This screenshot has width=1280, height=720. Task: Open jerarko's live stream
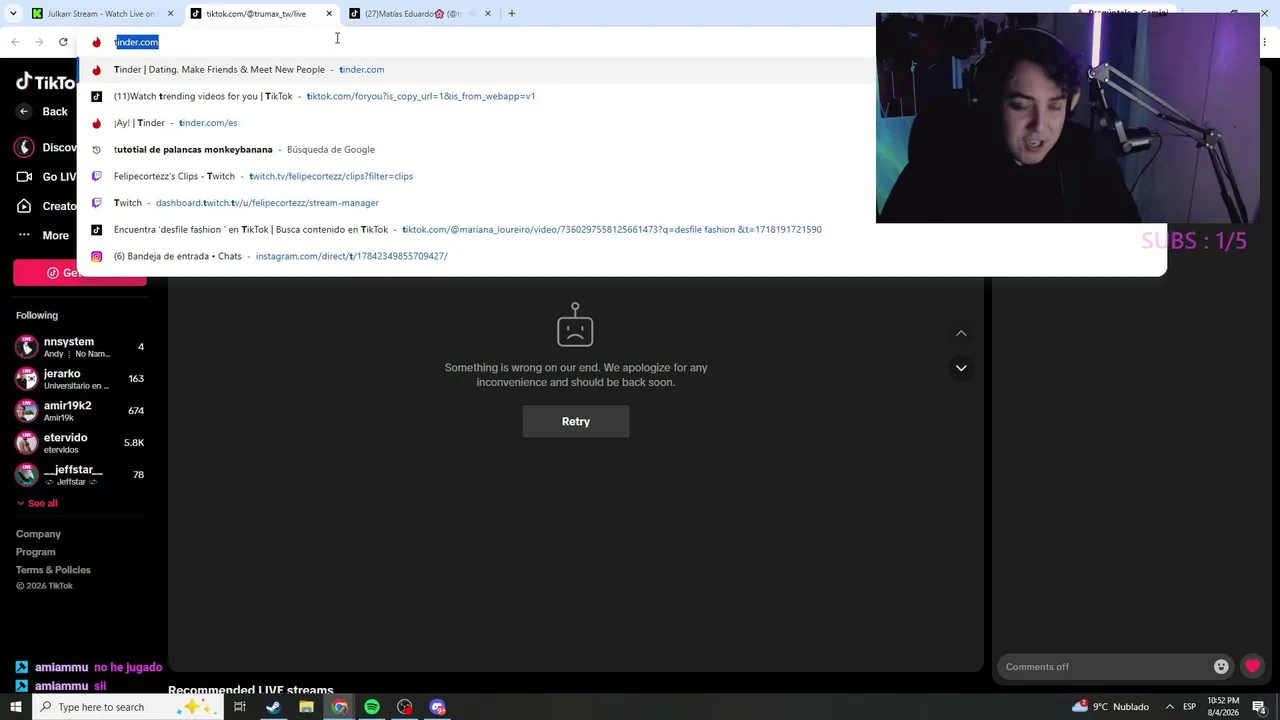tap(81, 379)
